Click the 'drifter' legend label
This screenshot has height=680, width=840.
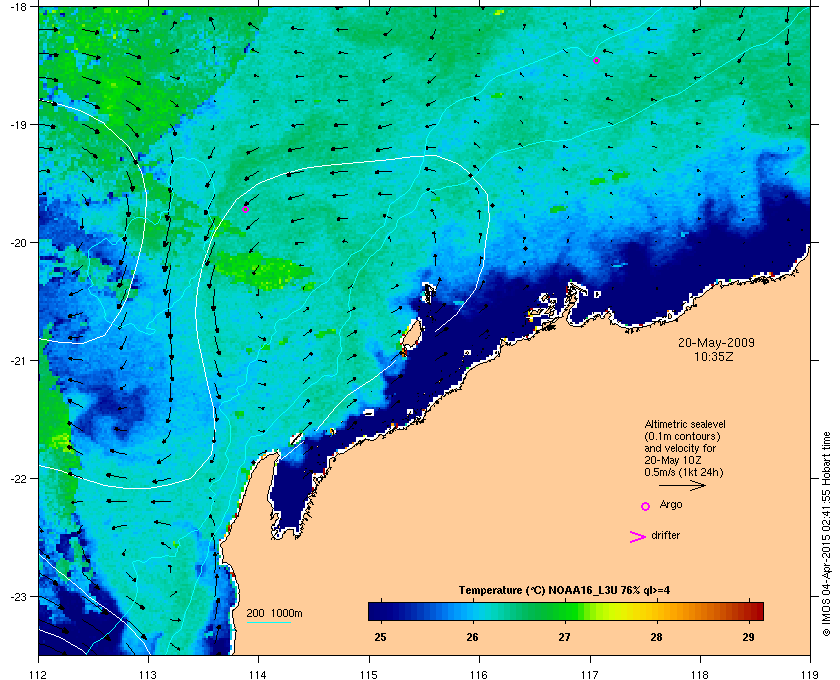(x=665, y=535)
